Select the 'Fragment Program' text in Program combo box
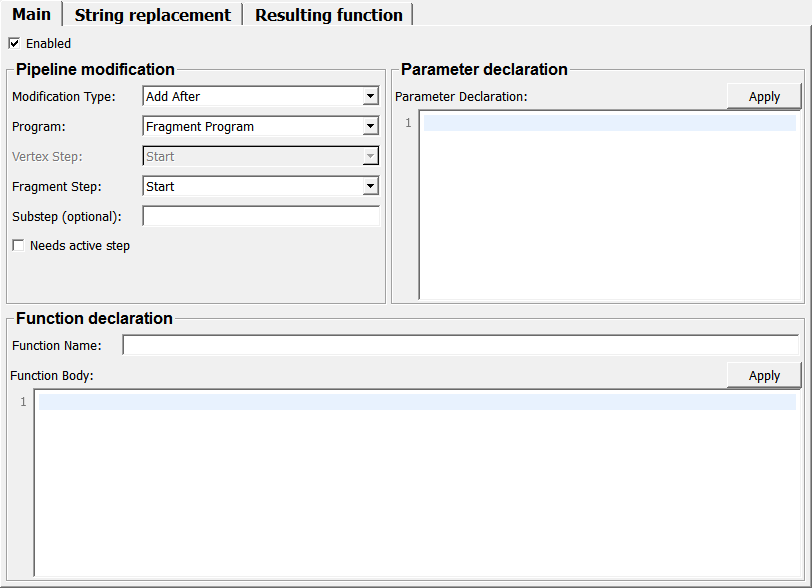Viewport: 812px width, 588px height. click(x=200, y=127)
